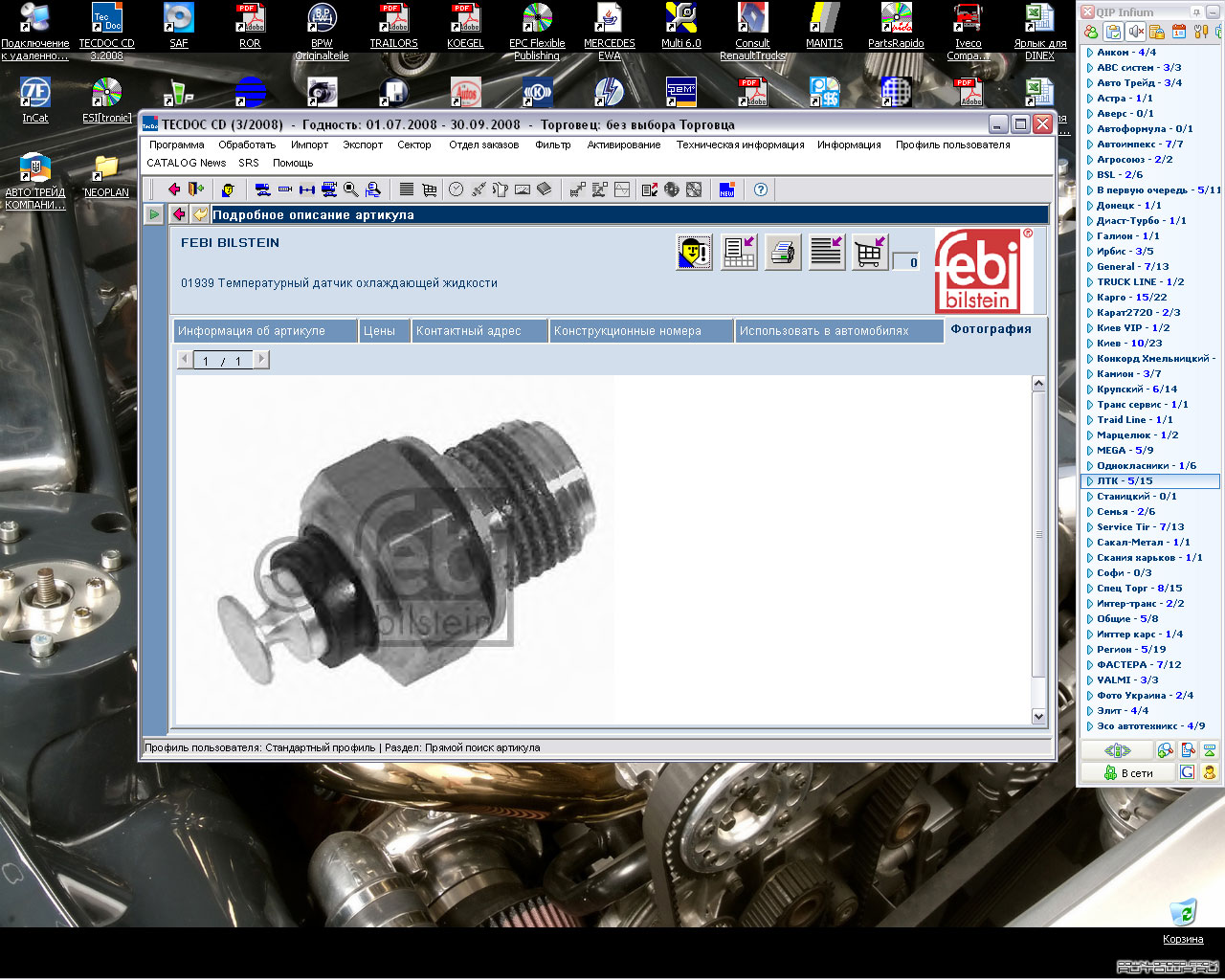This screenshot has height=980, width=1225.
Task: Expand the Авто Трейд group in QIP
Action: [1090, 83]
